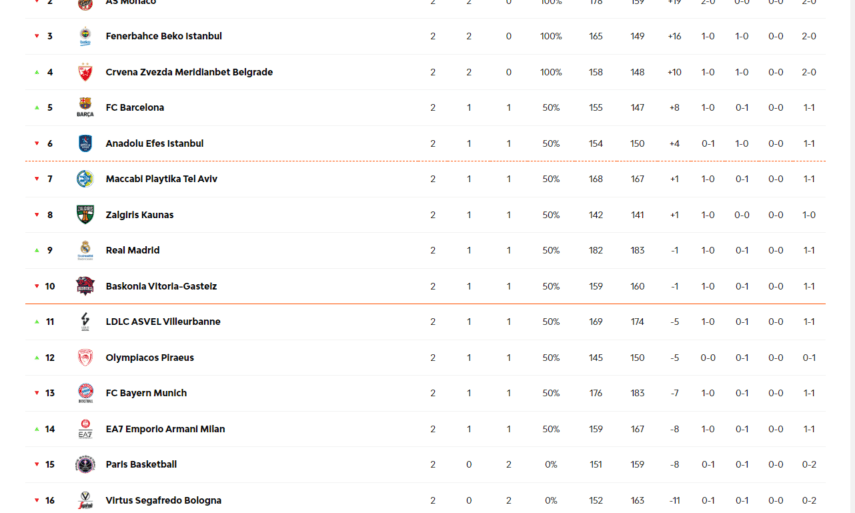Click the Zalgiris Kaunas green logo
Screen dimensions: 855x513
pos(85,215)
